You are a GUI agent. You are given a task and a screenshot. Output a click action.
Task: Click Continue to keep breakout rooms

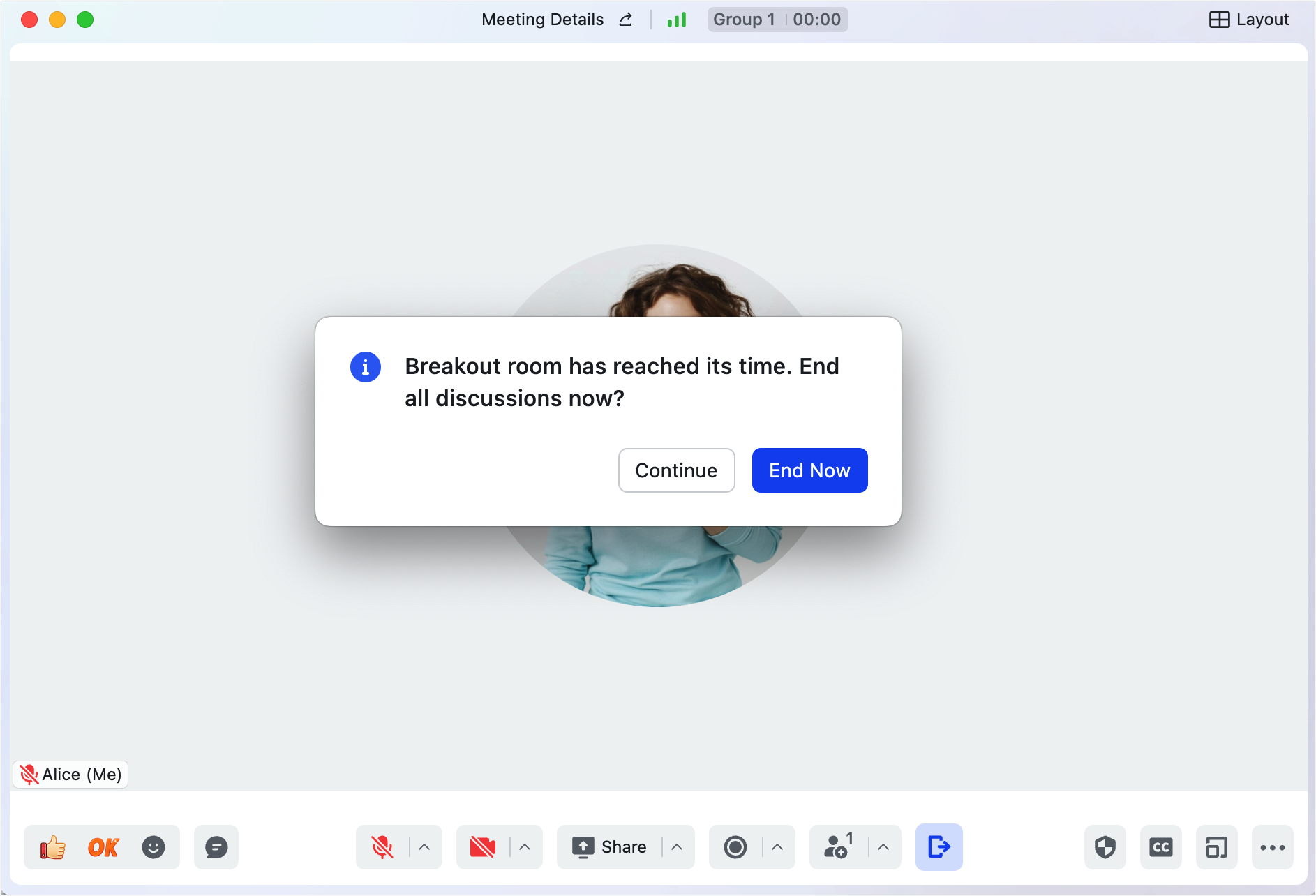tap(676, 470)
